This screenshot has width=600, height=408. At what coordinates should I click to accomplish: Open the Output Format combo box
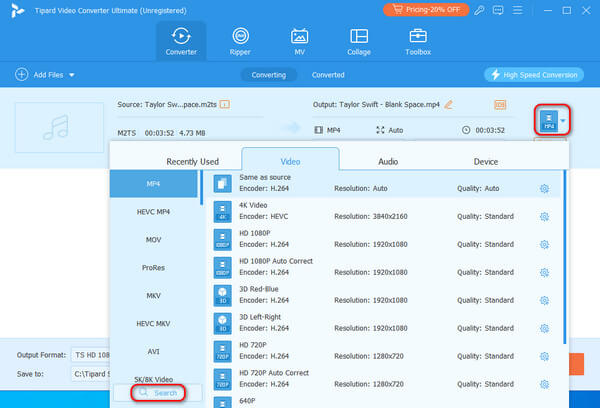click(91, 355)
